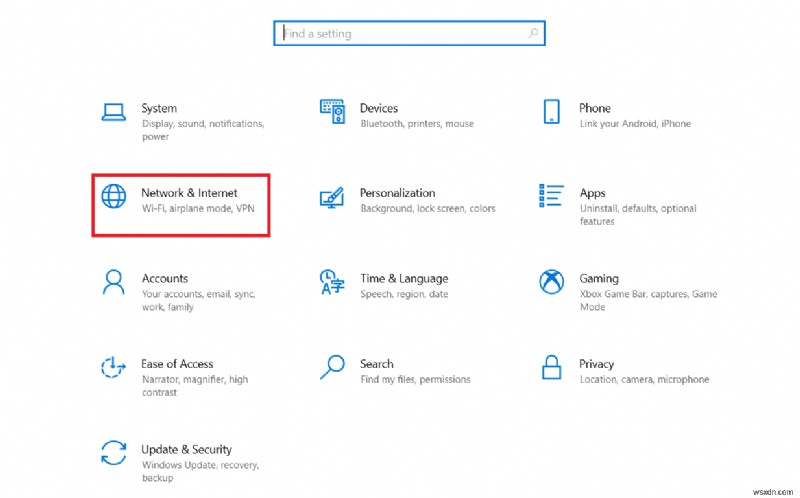Click the Apps list icon
Image resolution: width=800 pixels, height=498 pixels.
point(551,194)
